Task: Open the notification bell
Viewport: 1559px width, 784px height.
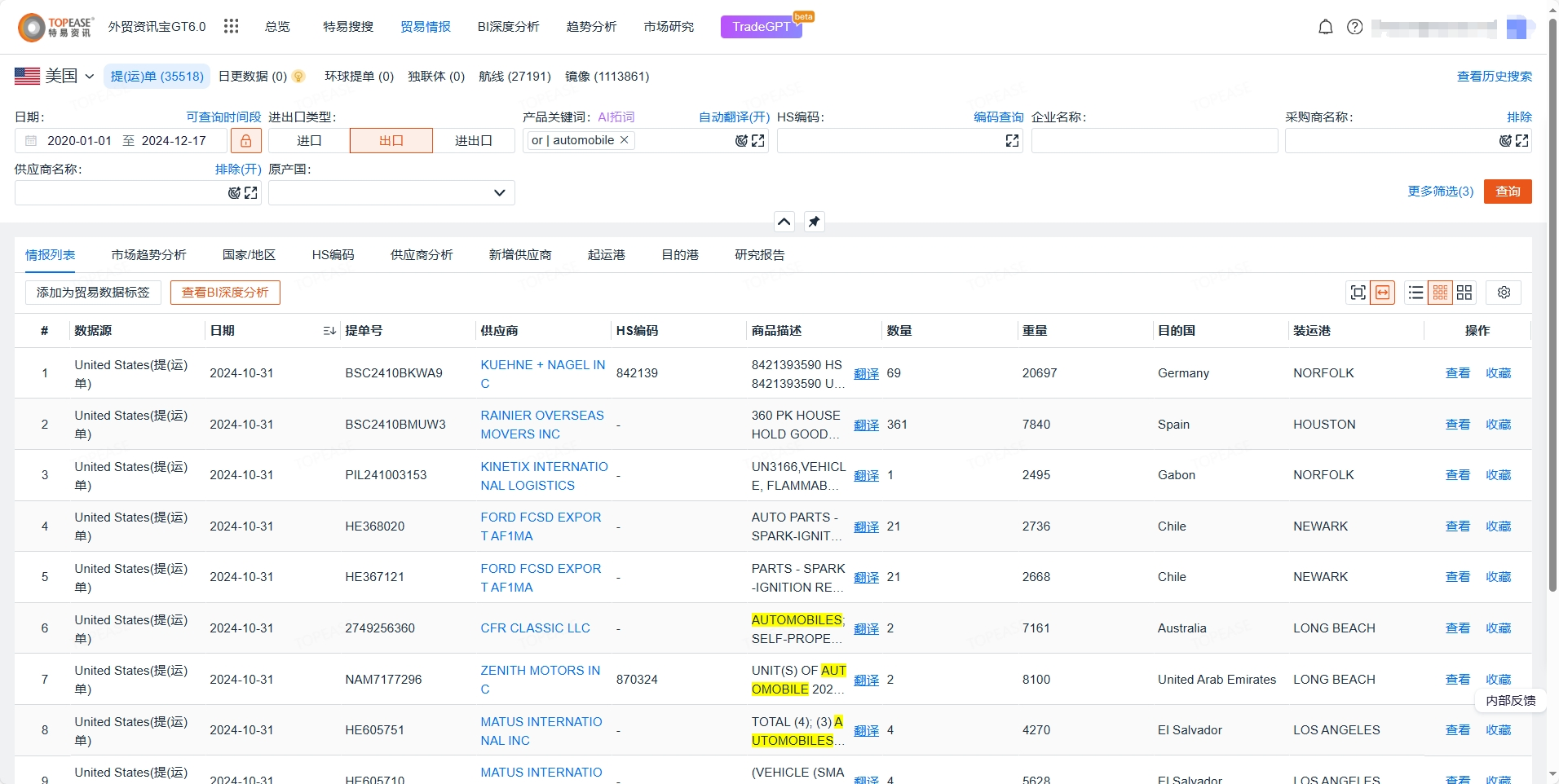Action: point(1325,27)
